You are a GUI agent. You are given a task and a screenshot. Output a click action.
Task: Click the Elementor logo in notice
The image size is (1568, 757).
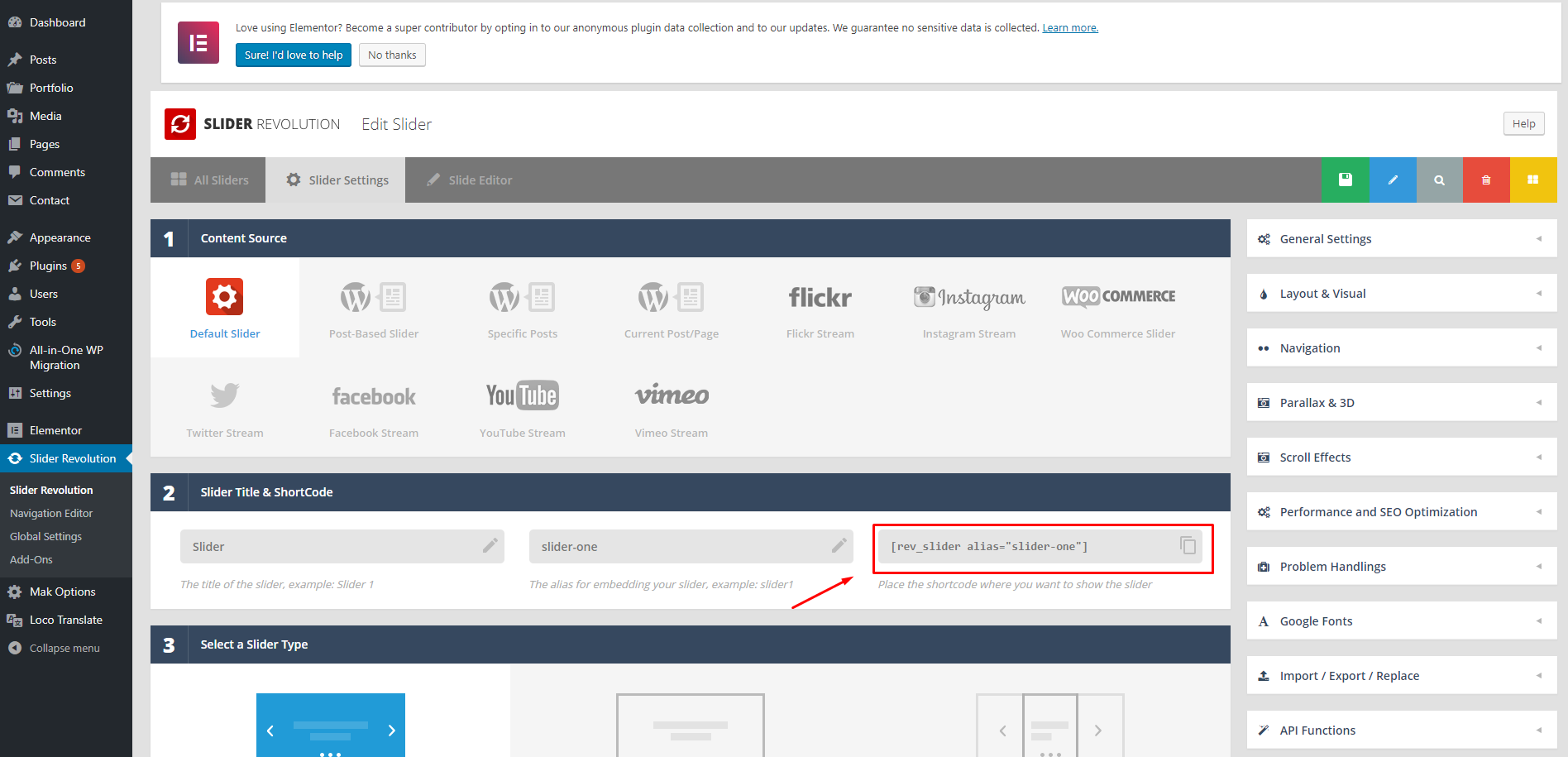198,43
